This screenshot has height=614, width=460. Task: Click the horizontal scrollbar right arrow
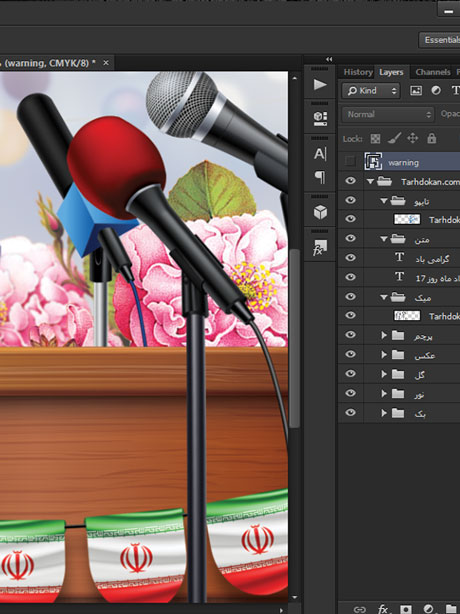click(x=281, y=610)
